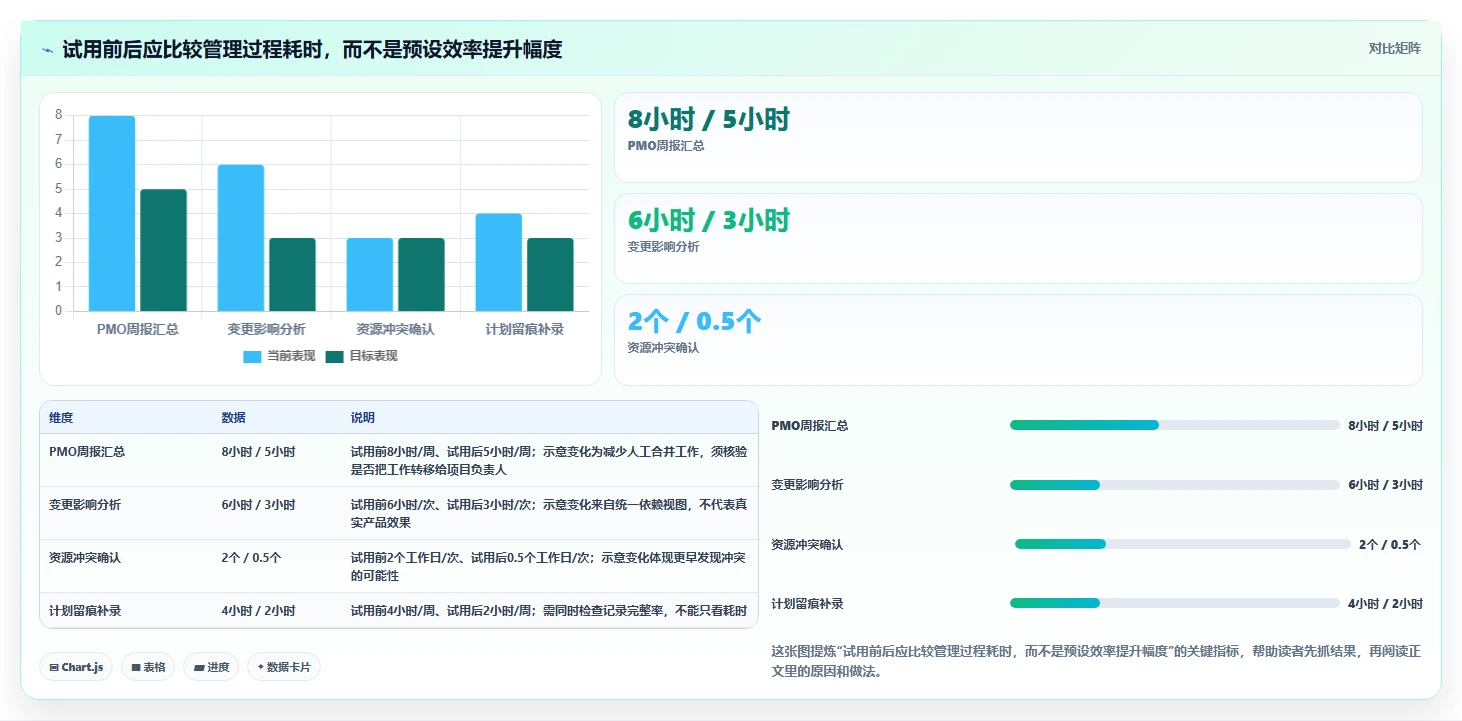Click the 计划留痕补录 progress bar

pyautogui.click(x=1175, y=603)
